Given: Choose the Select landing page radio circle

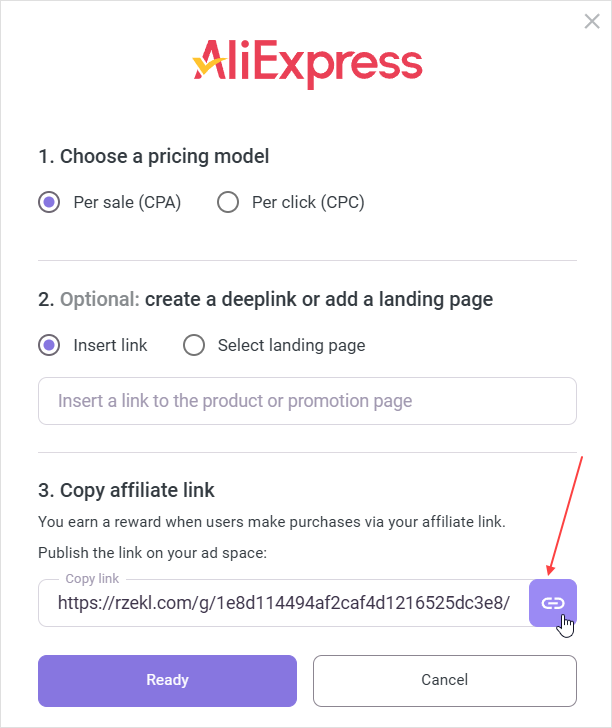Looking at the screenshot, I should coord(194,345).
